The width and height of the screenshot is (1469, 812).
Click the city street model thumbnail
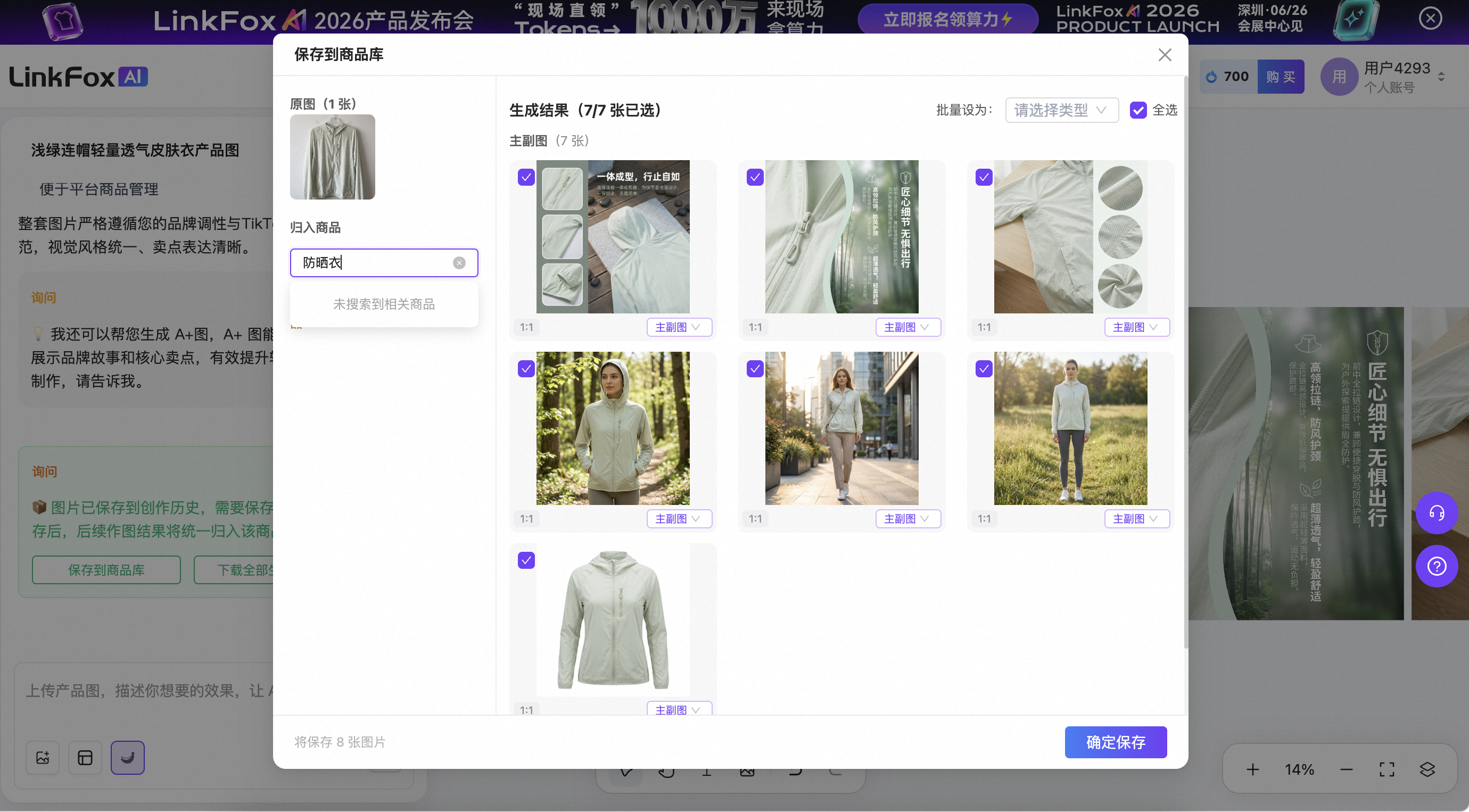click(x=841, y=428)
